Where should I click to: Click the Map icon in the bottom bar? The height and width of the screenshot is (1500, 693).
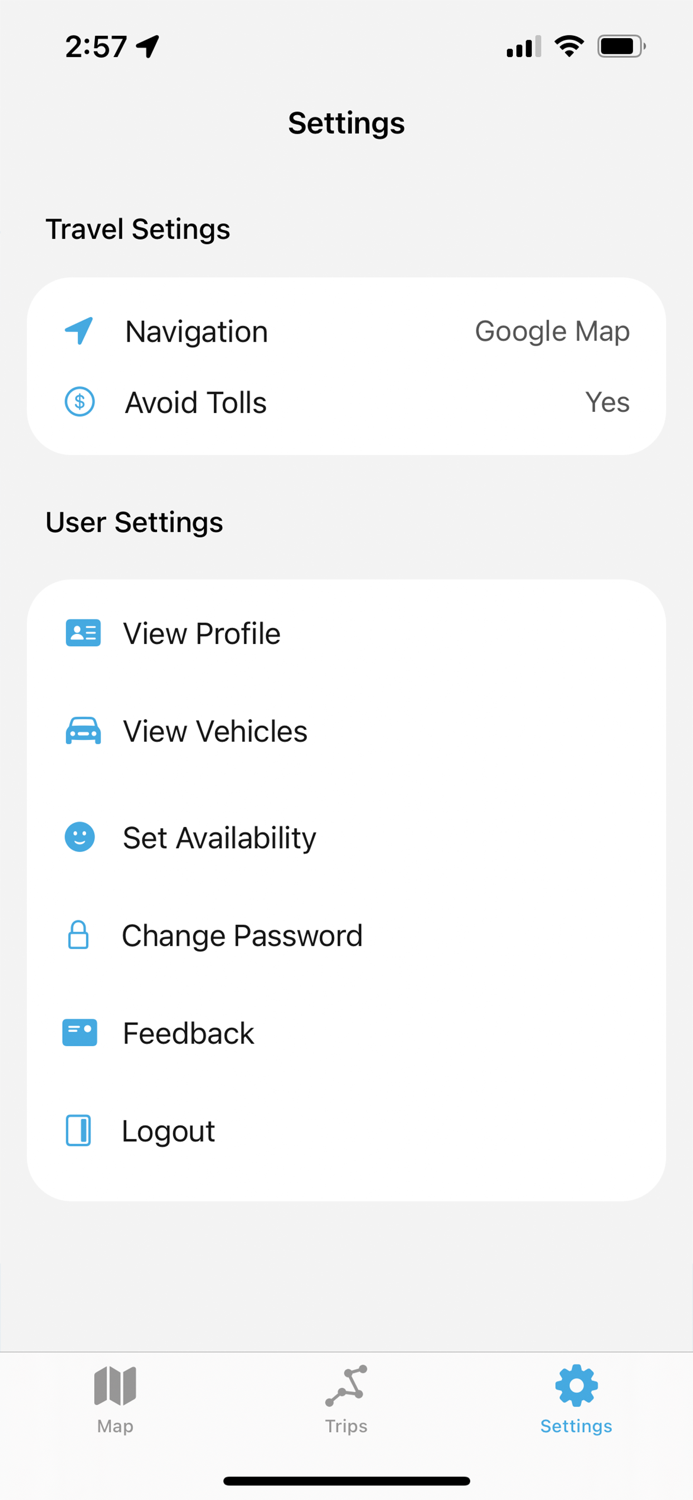pyautogui.click(x=114, y=1385)
